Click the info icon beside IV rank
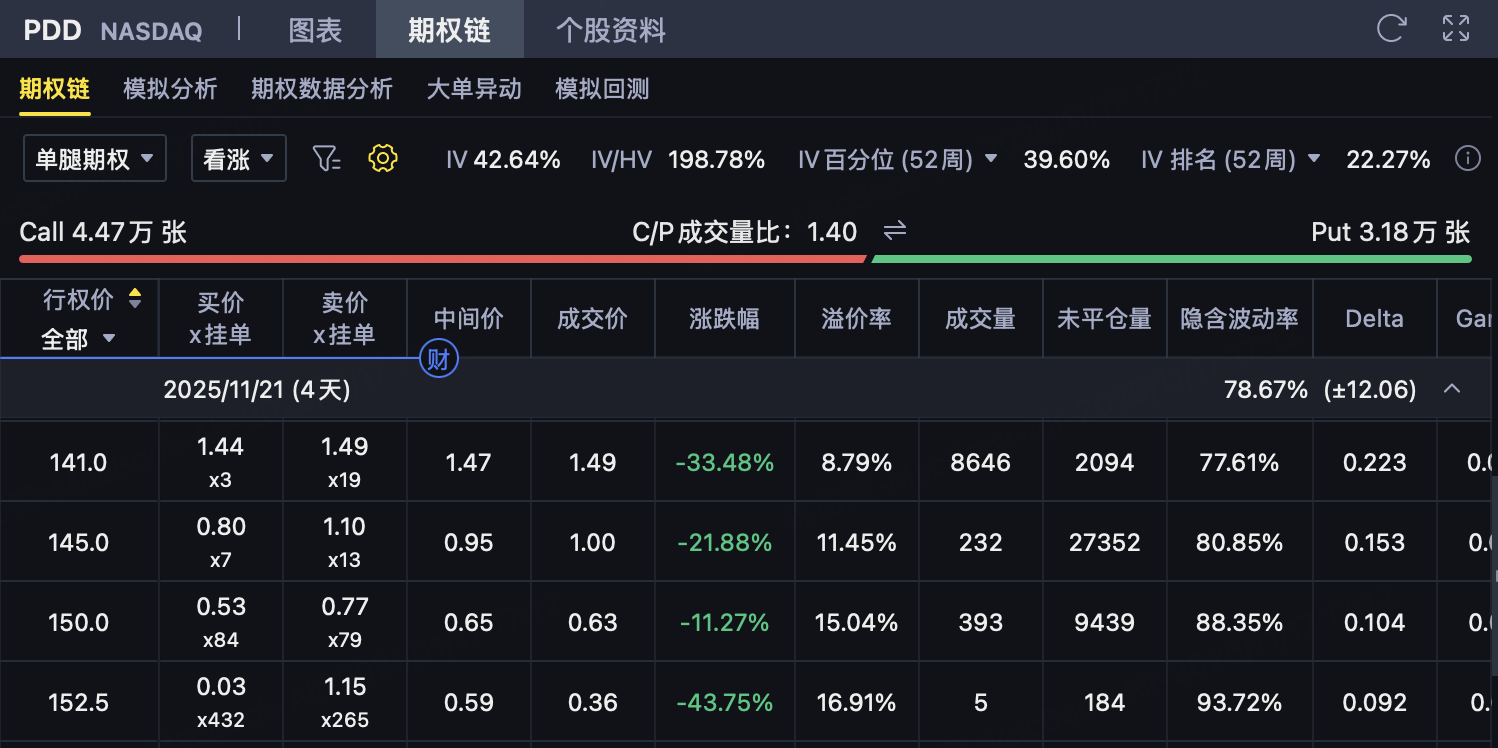The image size is (1498, 748). [x=1467, y=158]
